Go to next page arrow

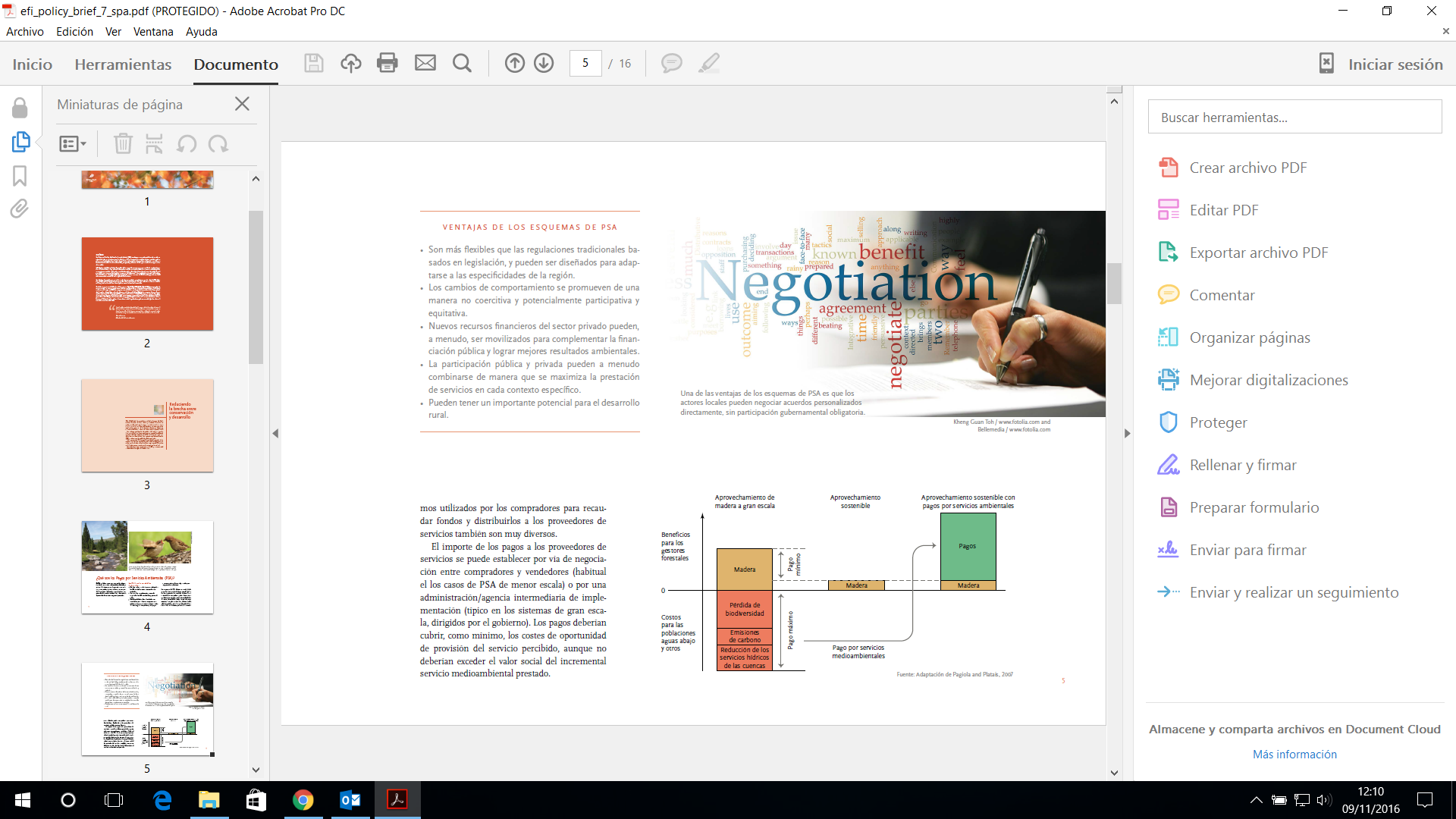pyautogui.click(x=544, y=64)
